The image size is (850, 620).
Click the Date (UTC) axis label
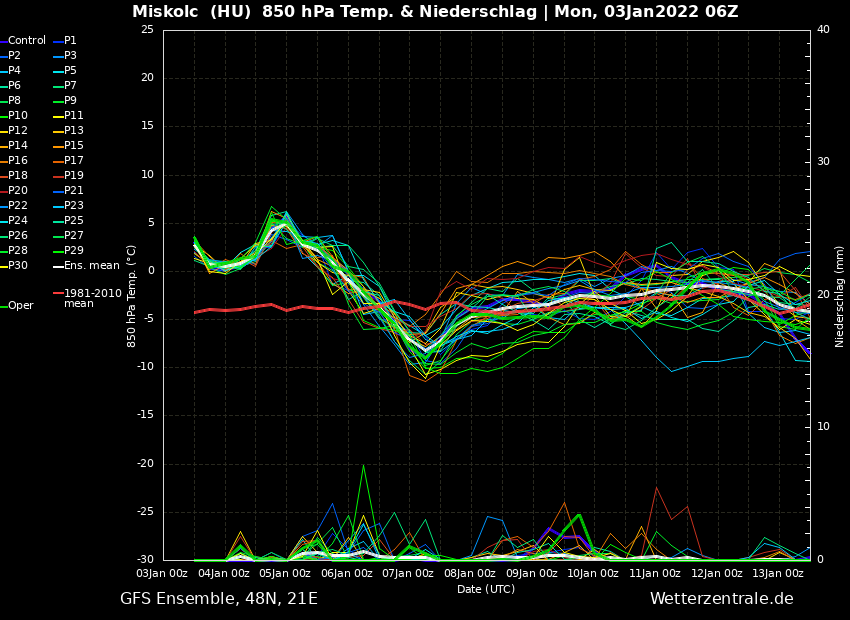pyautogui.click(x=486, y=589)
